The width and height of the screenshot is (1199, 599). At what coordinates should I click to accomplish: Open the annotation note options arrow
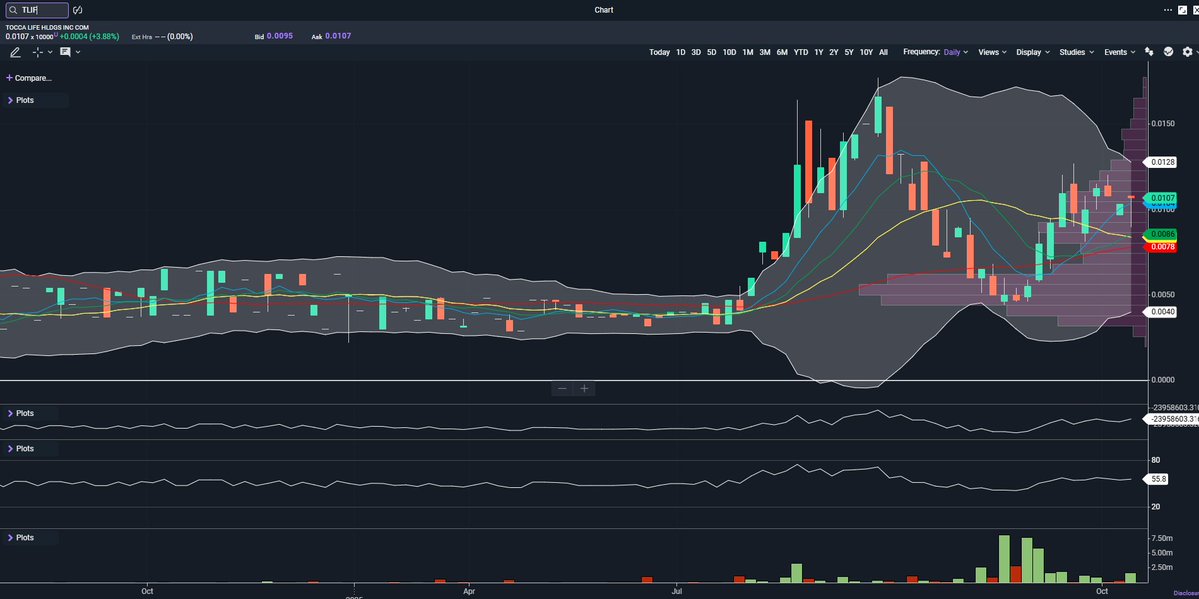[78, 52]
